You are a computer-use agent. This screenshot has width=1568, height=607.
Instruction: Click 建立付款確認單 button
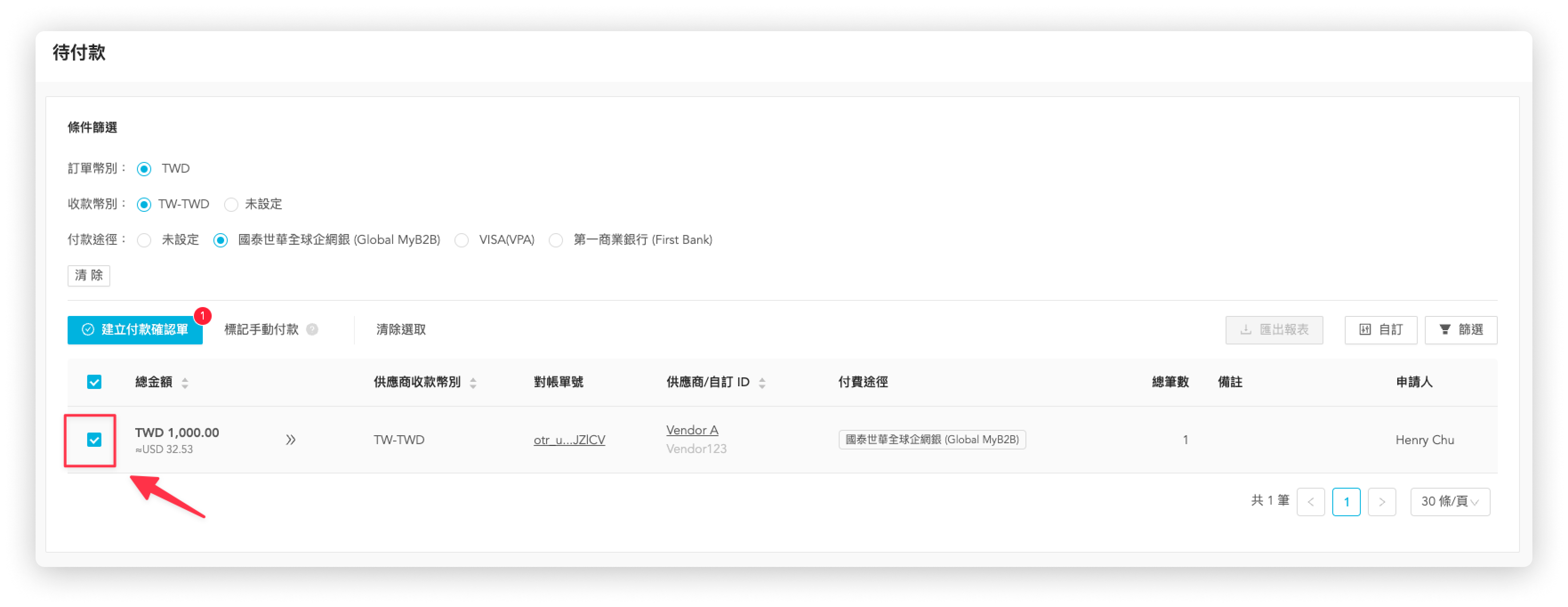click(x=135, y=329)
